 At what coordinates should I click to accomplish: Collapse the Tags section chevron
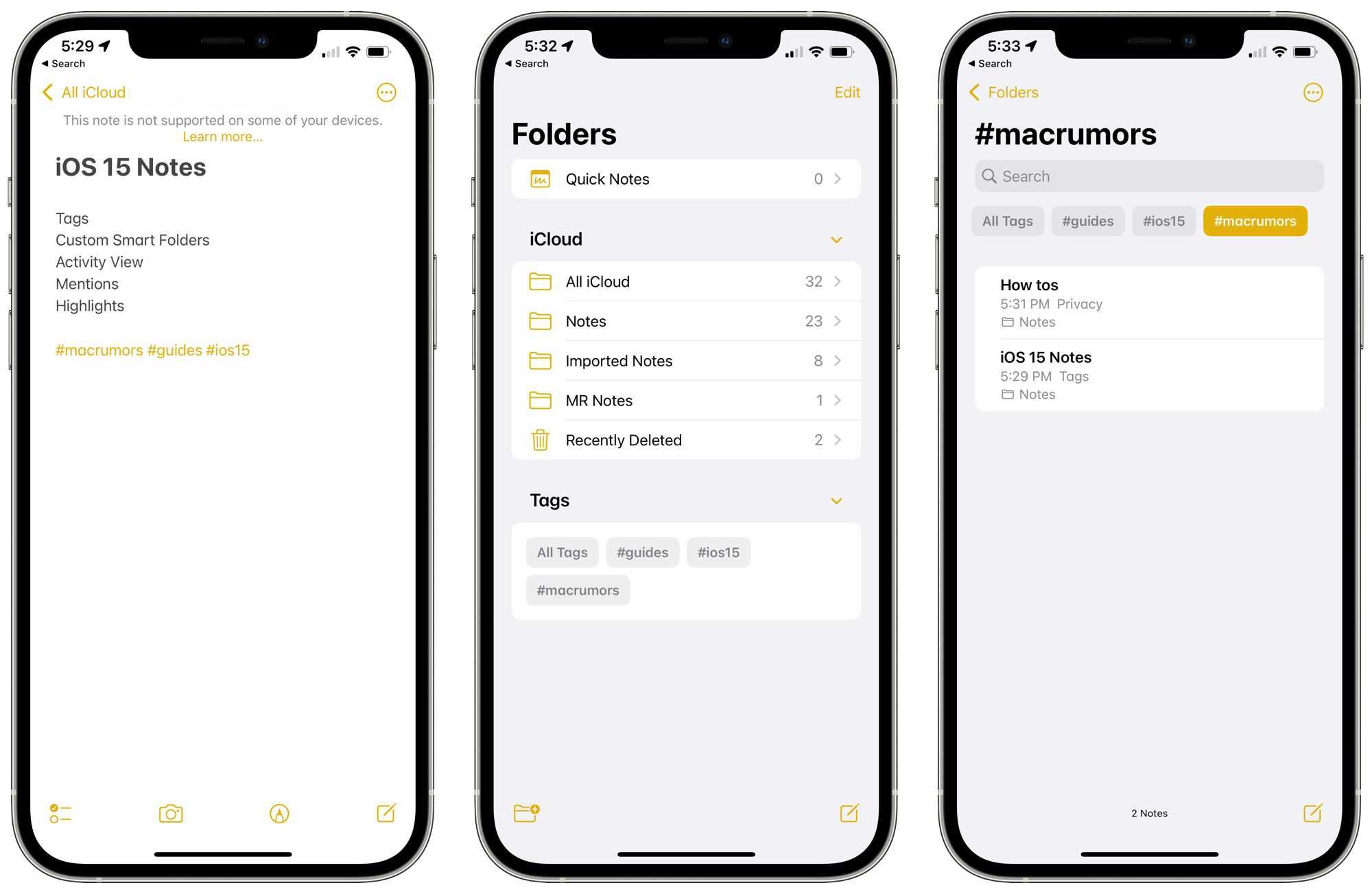point(837,500)
